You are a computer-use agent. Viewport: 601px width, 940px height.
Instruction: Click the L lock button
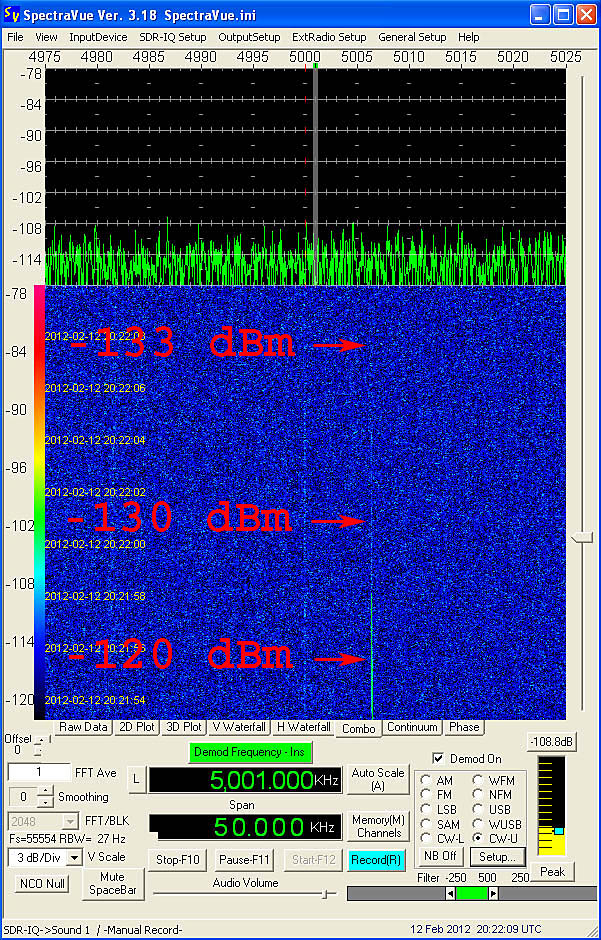click(x=137, y=779)
